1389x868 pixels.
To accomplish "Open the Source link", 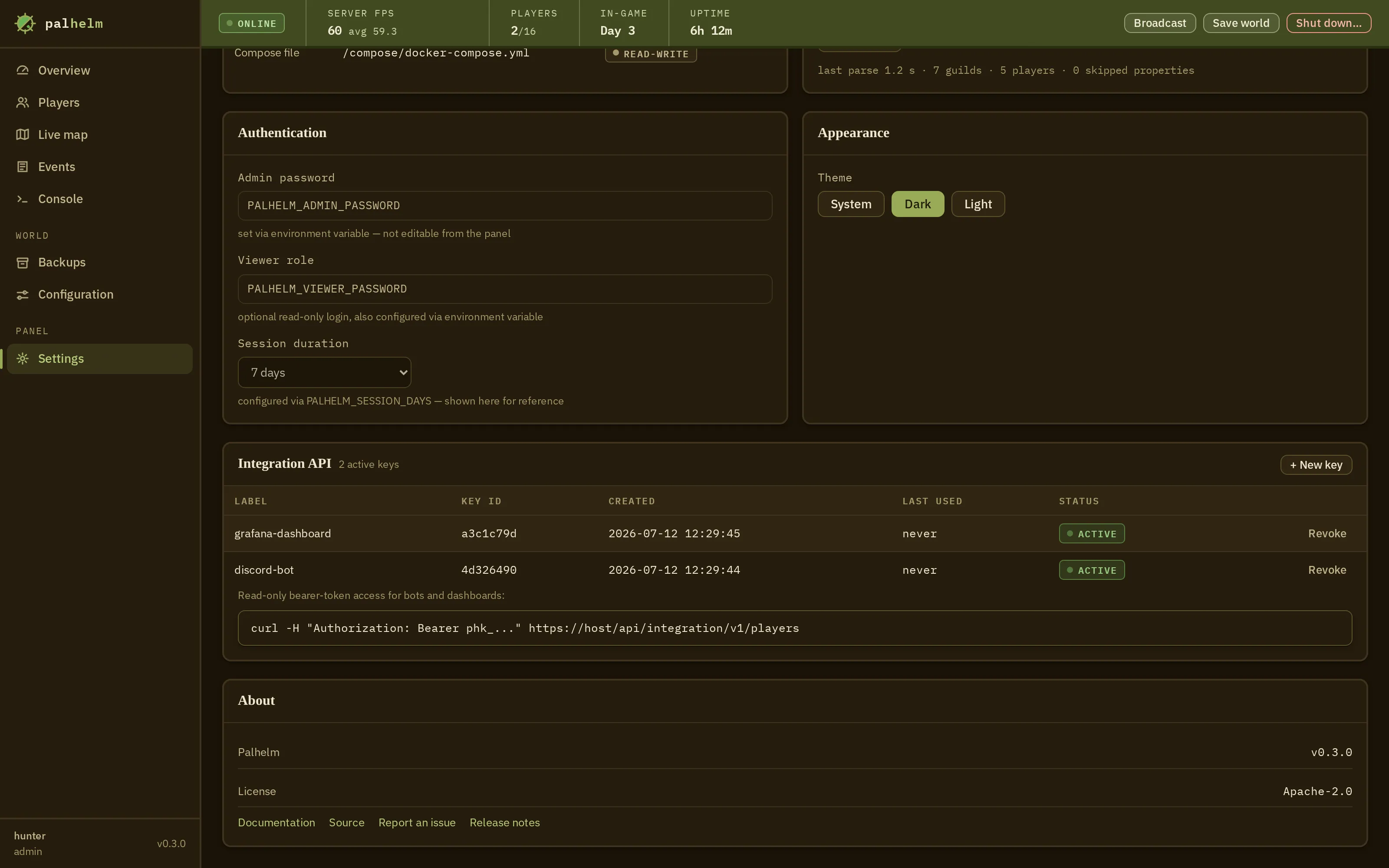I will (x=346, y=823).
